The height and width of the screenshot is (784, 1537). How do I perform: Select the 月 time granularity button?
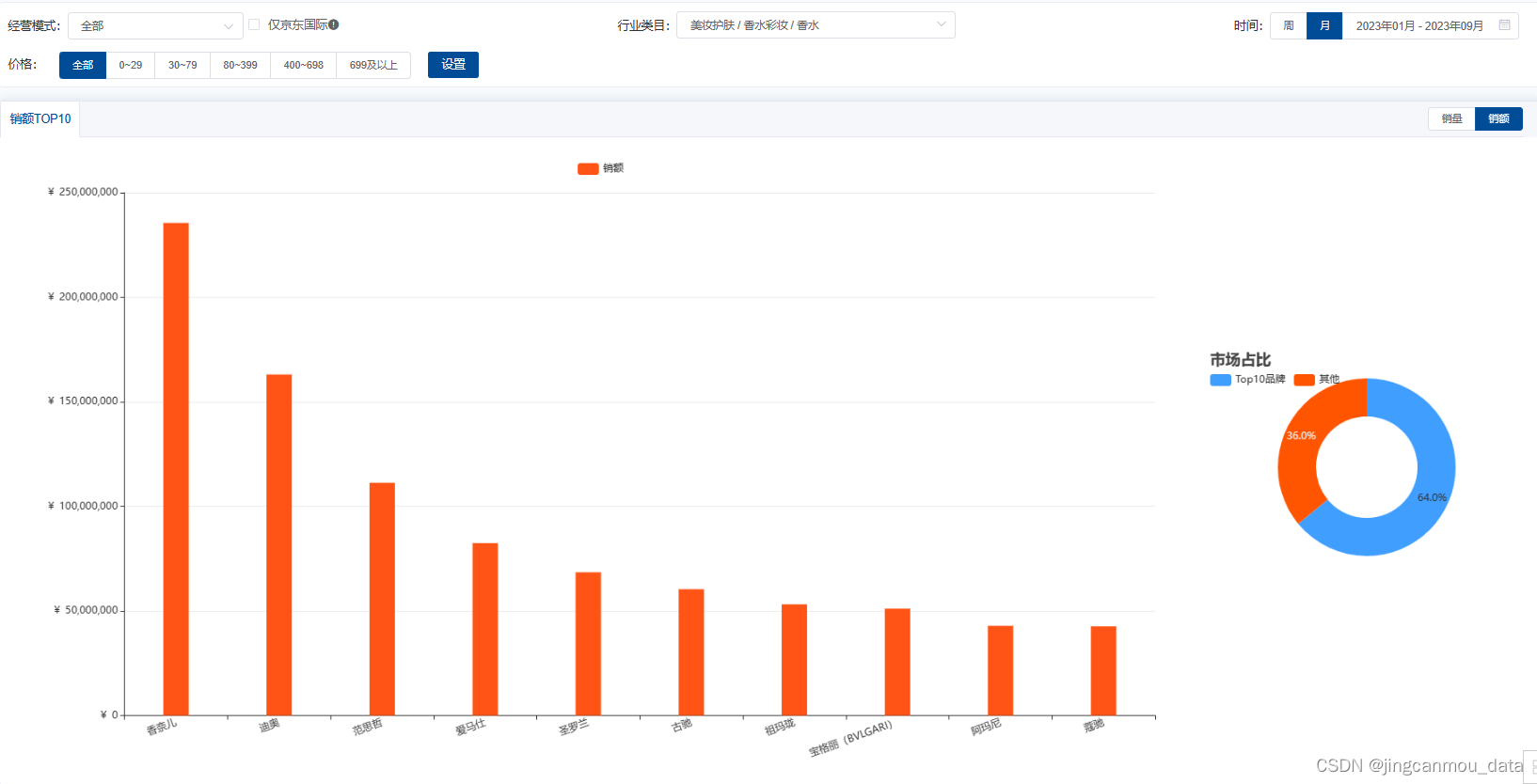(1324, 25)
